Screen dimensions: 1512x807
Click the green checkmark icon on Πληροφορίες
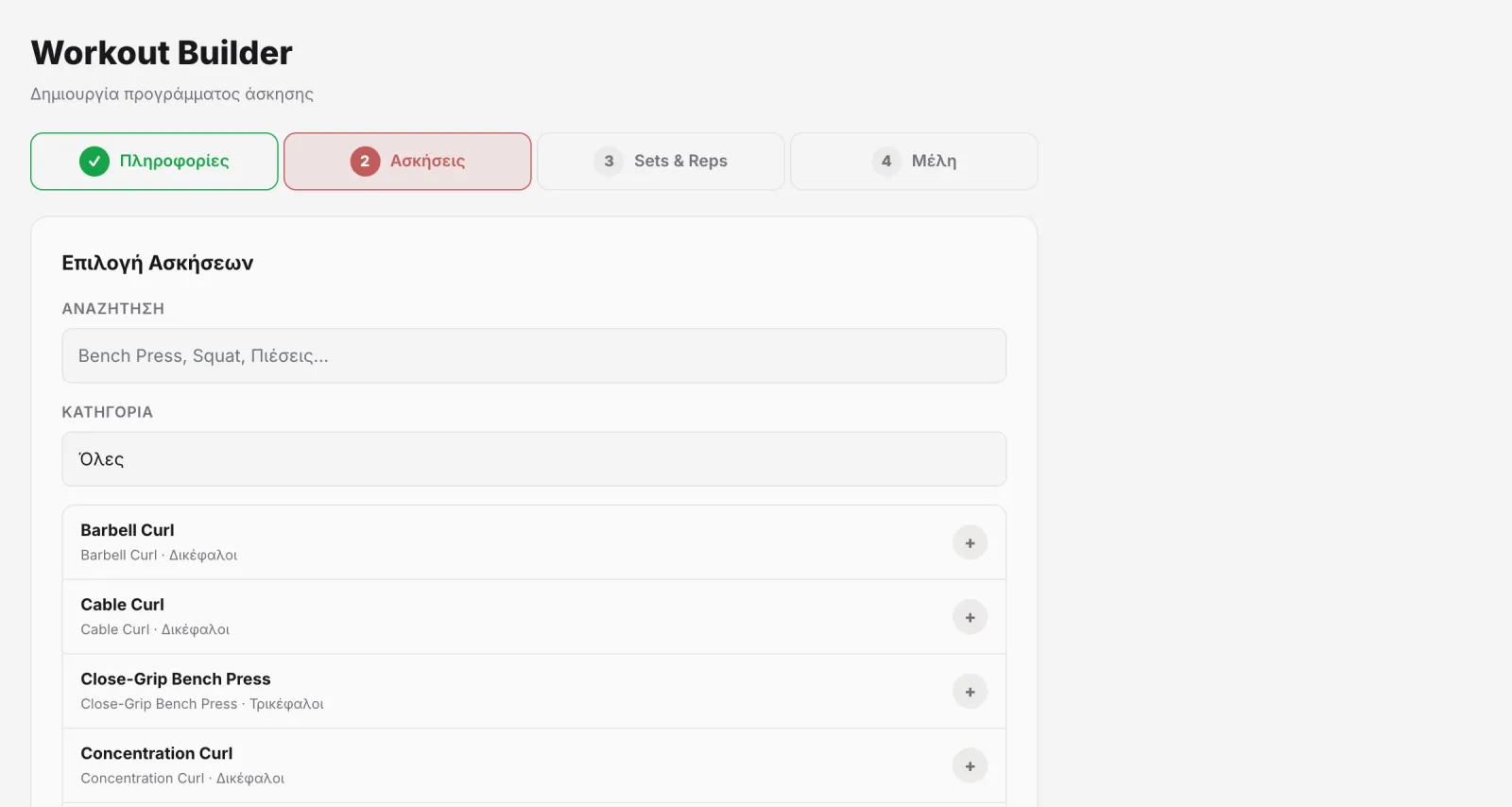point(94,162)
